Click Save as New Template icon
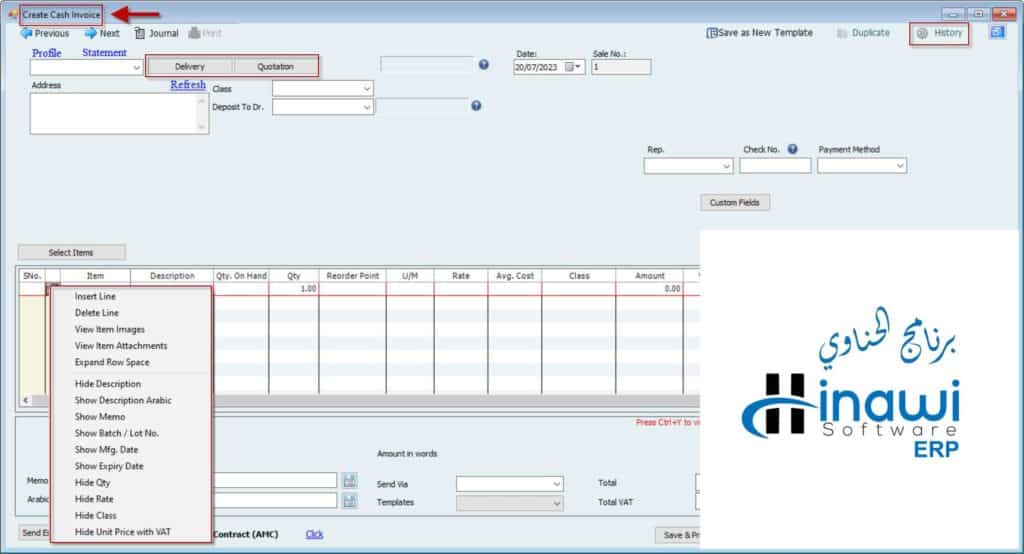The width and height of the screenshot is (1024, 554). [x=712, y=33]
